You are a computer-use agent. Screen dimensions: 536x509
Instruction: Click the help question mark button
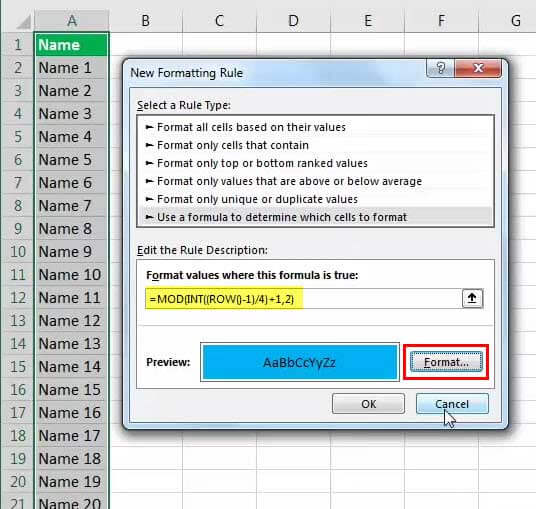click(441, 68)
